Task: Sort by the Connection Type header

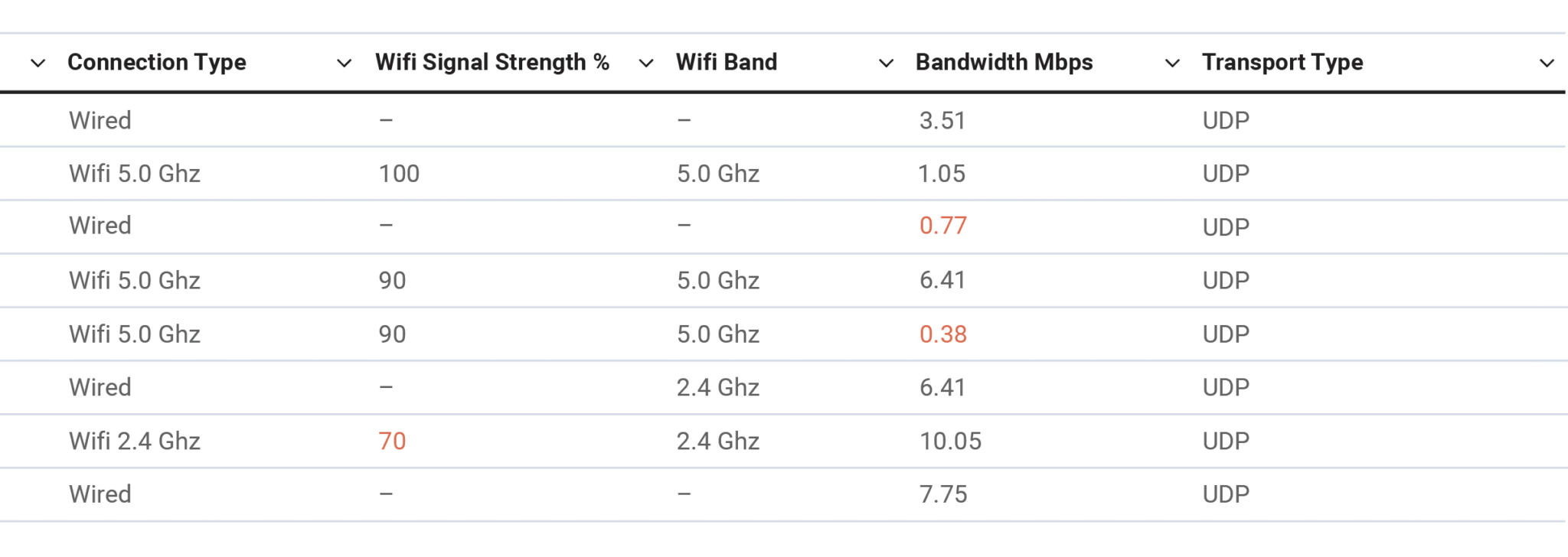Action: point(157,63)
